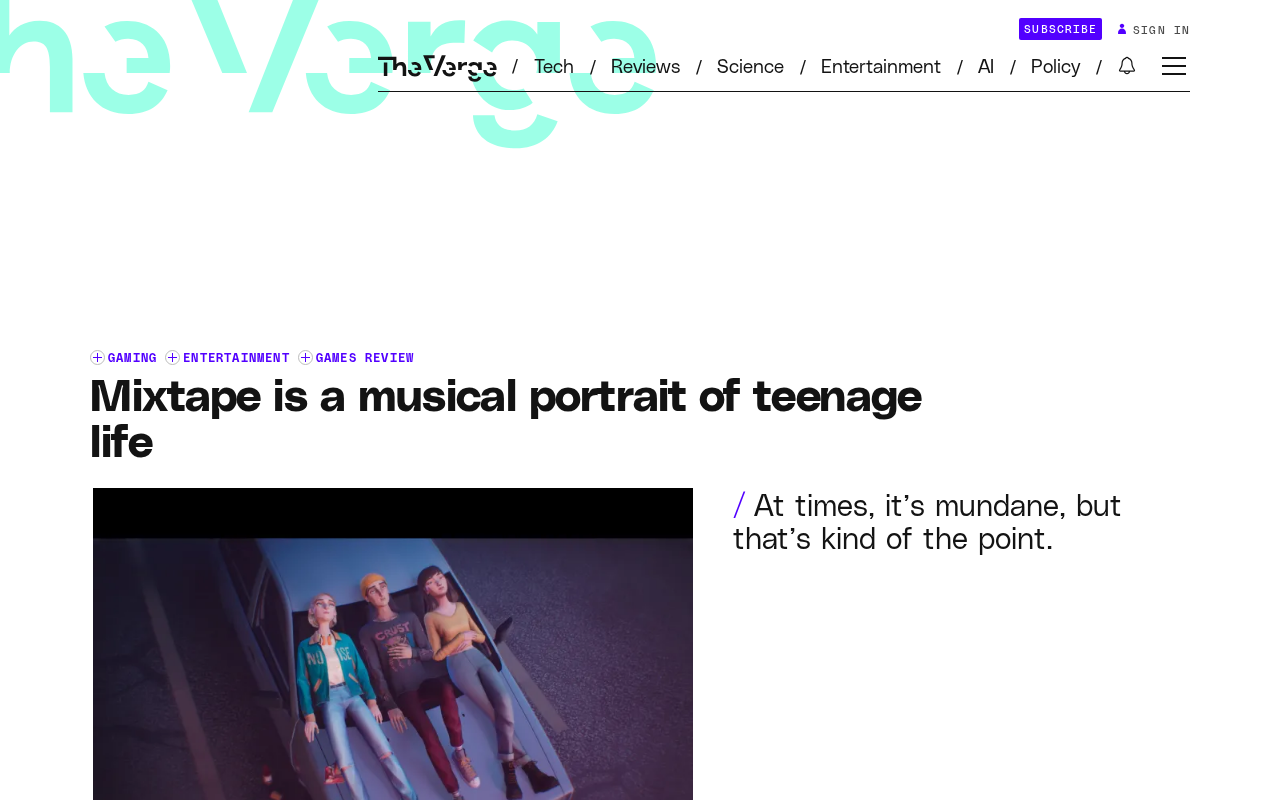Click the Sign In link
Screen dimensions: 1280x800
(1161, 30)
